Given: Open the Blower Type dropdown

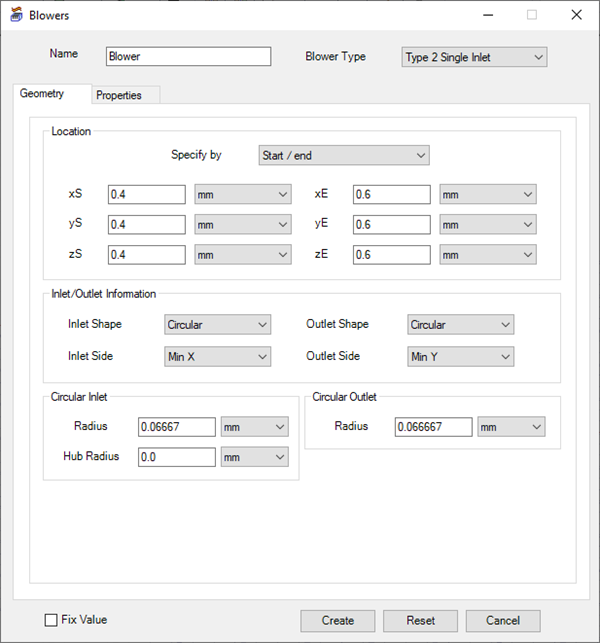Looking at the screenshot, I should (474, 57).
